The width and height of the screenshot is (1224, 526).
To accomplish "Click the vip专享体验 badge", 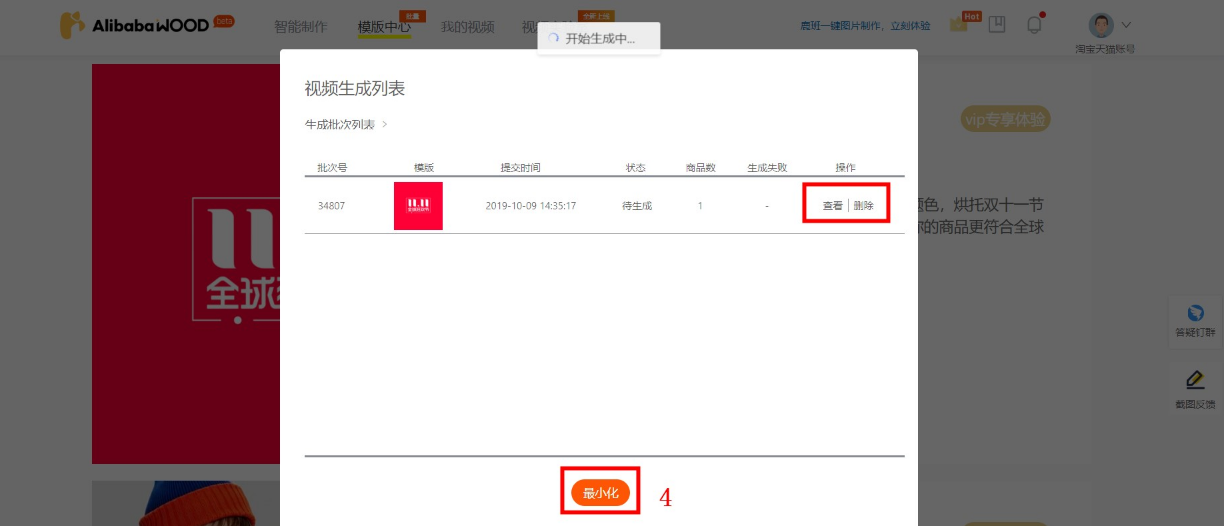I will tap(1006, 120).
